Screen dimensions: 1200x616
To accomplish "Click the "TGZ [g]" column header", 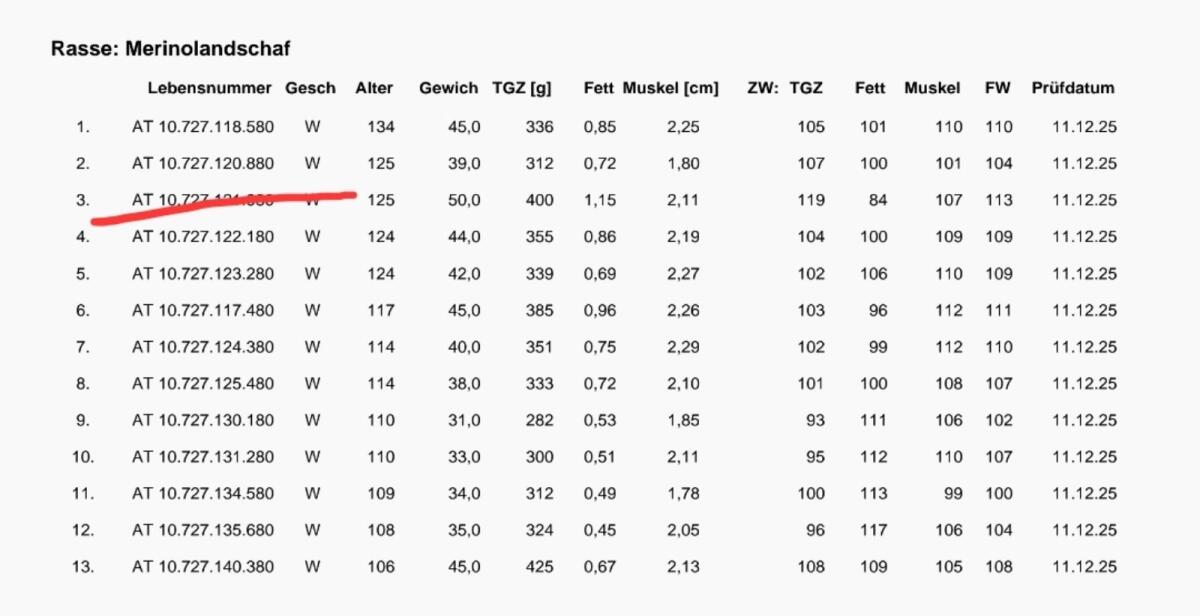I will pos(522,88).
